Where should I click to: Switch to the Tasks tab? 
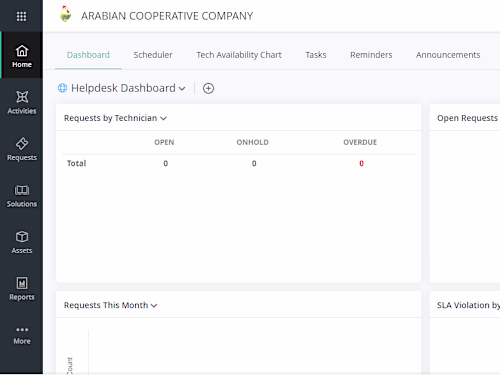click(x=316, y=55)
